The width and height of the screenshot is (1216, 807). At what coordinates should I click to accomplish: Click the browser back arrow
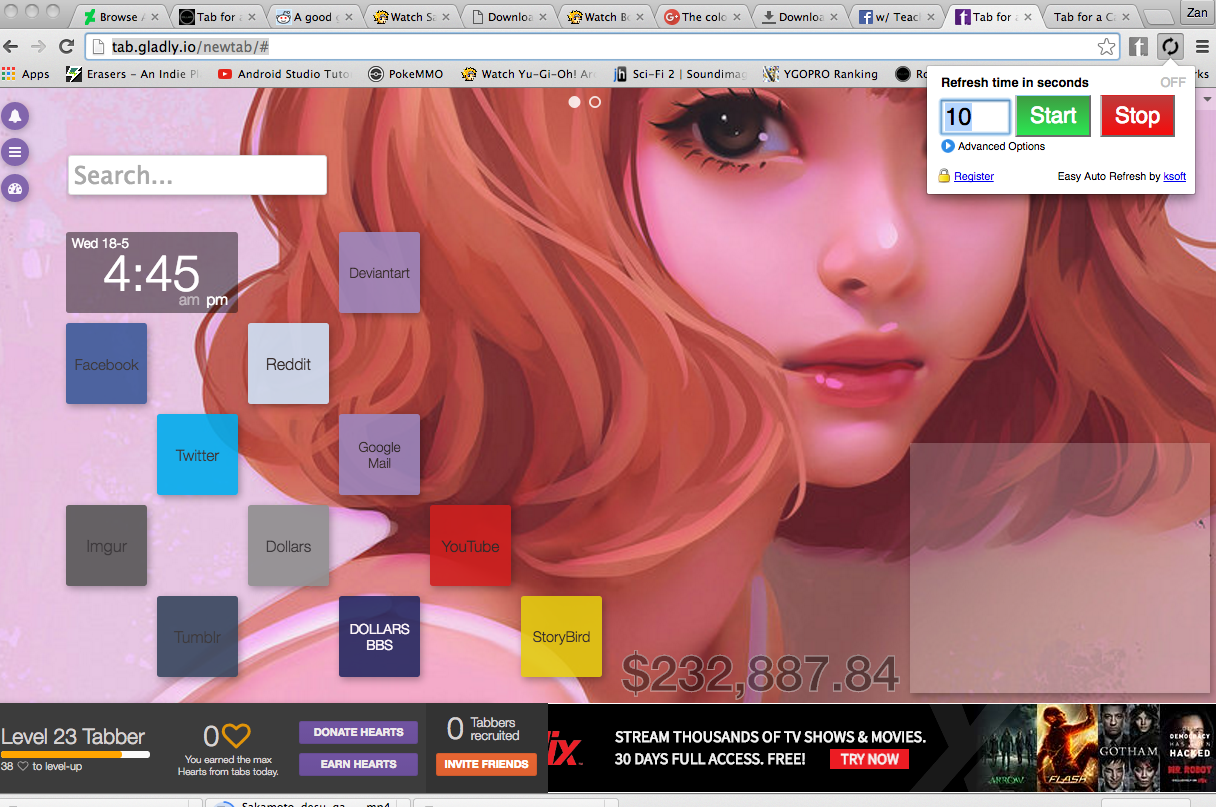(11, 46)
